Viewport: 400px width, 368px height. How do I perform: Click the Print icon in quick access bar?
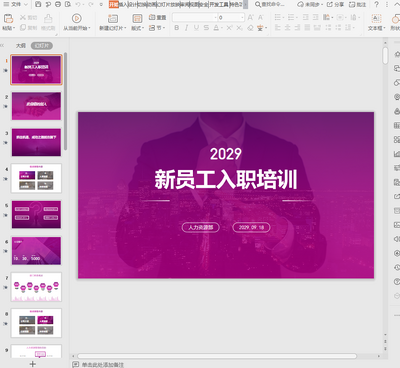click(x=58, y=4)
